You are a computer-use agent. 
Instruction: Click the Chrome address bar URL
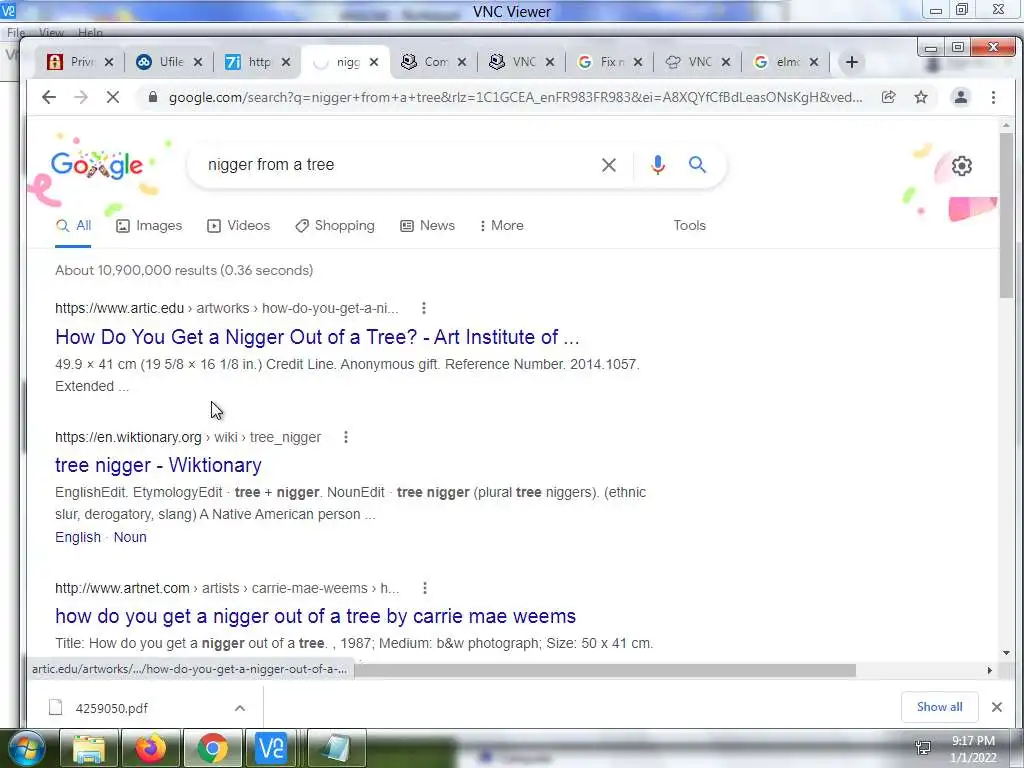[515, 97]
